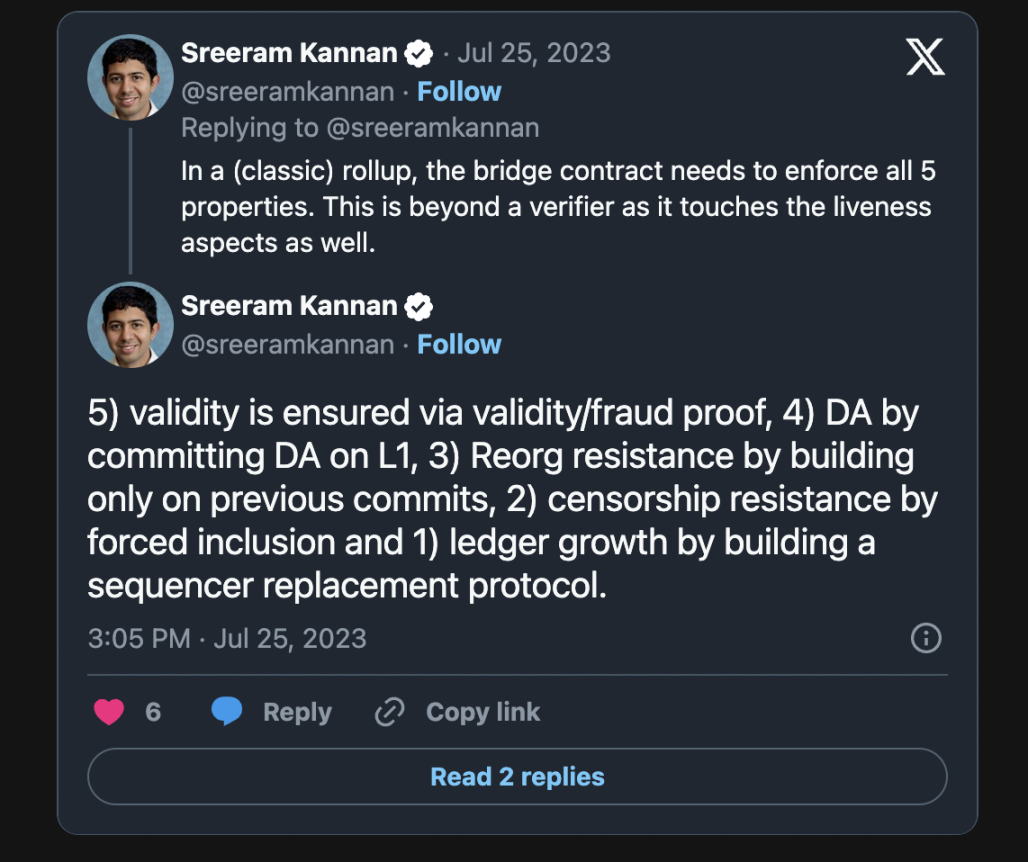This screenshot has width=1028, height=862.
Task: Open the tweet info circle icon
Action: pos(926,638)
